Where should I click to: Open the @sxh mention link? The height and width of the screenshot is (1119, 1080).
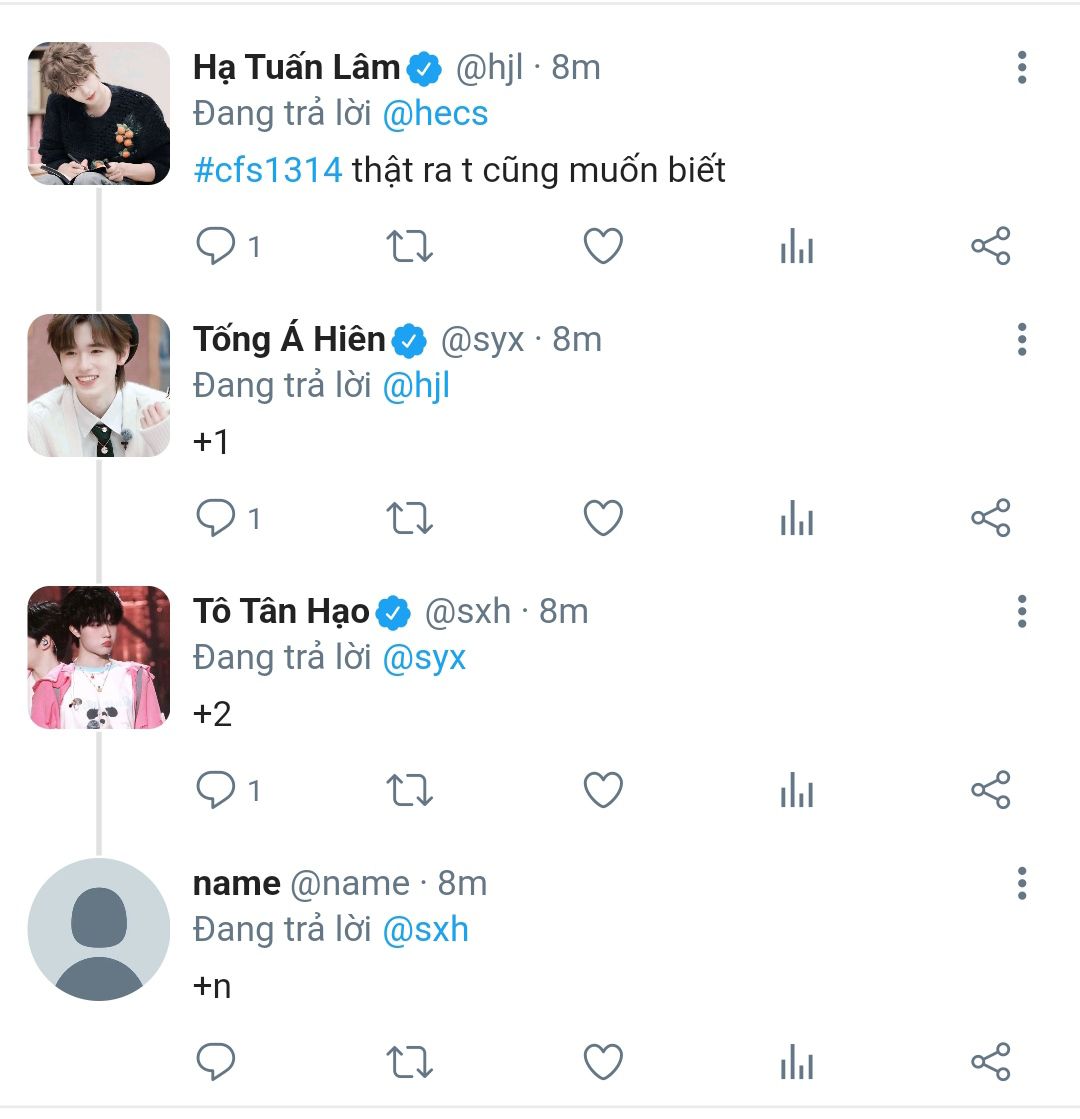click(426, 929)
